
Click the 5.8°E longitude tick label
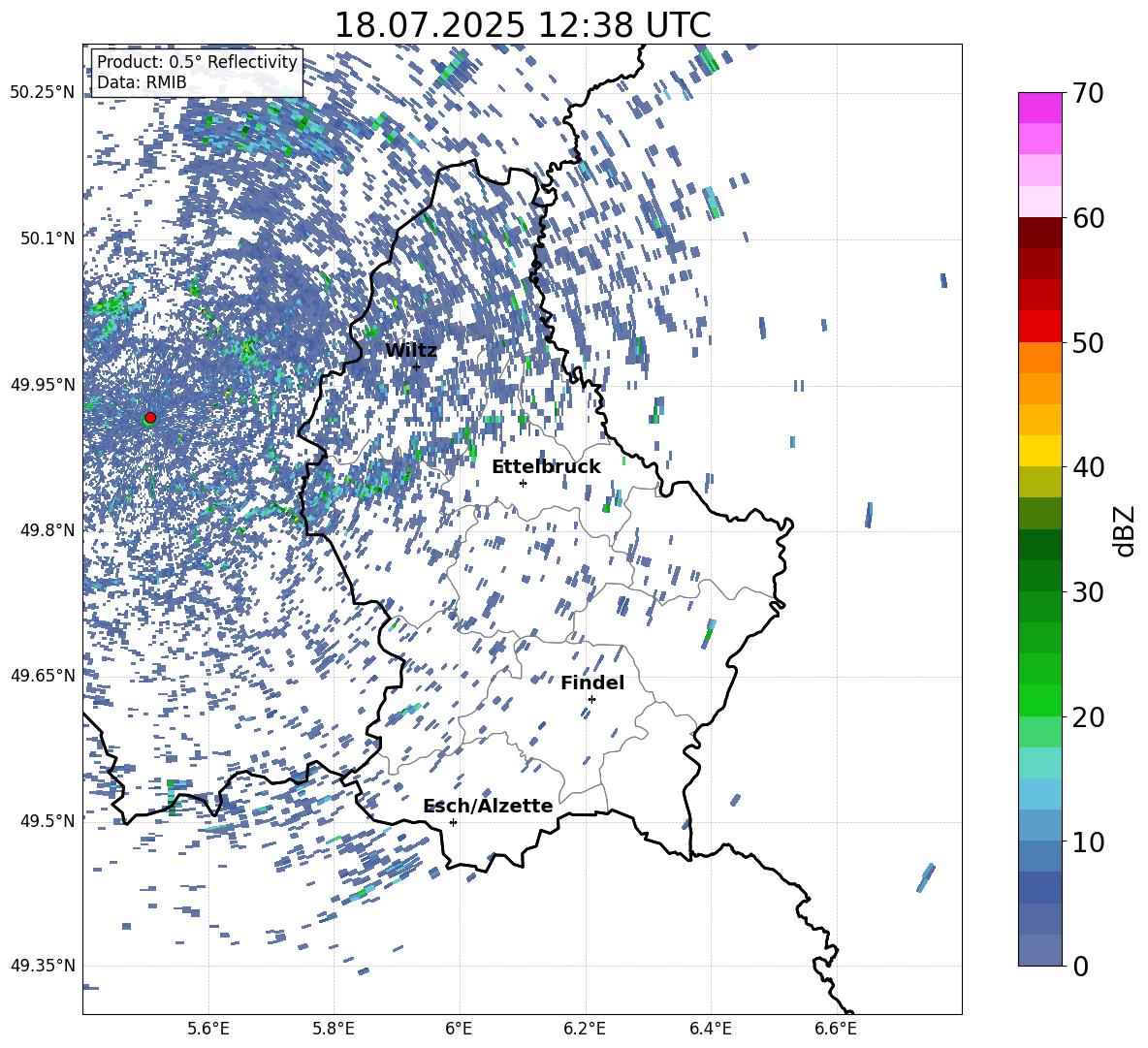tap(334, 1029)
